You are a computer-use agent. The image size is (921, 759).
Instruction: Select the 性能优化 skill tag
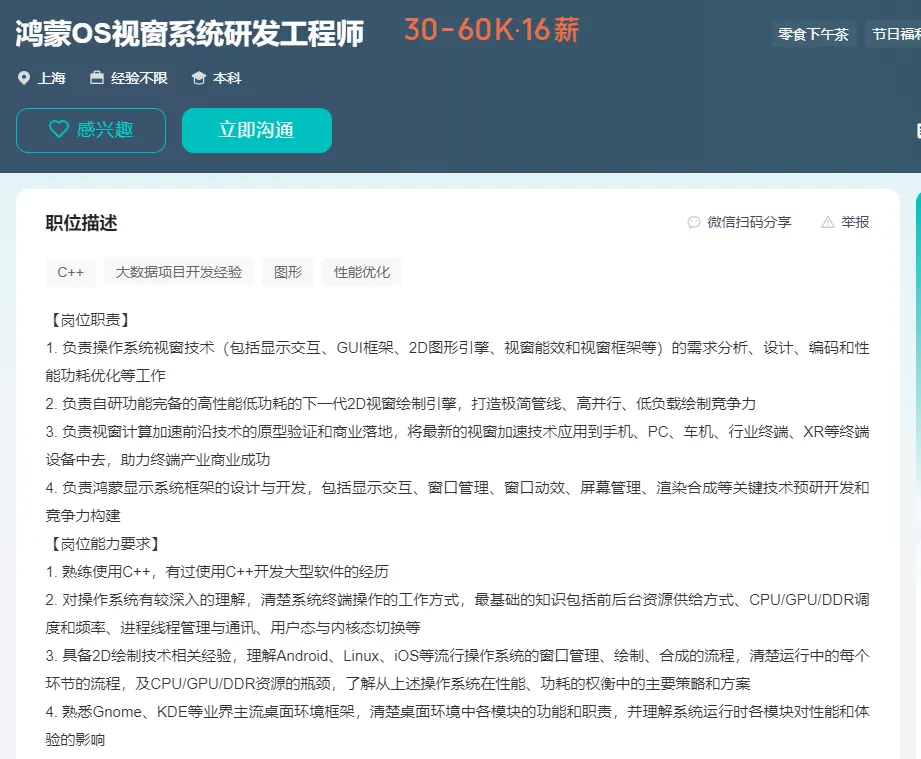click(x=362, y=272)
